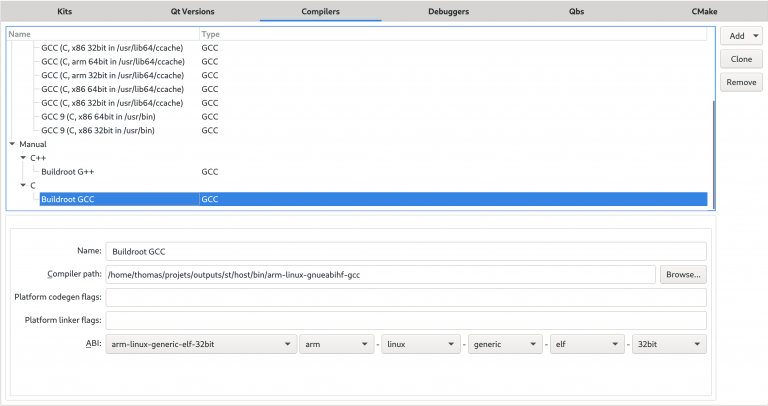Switch to the CMake tab
The image size is (768, 406).
704,11
